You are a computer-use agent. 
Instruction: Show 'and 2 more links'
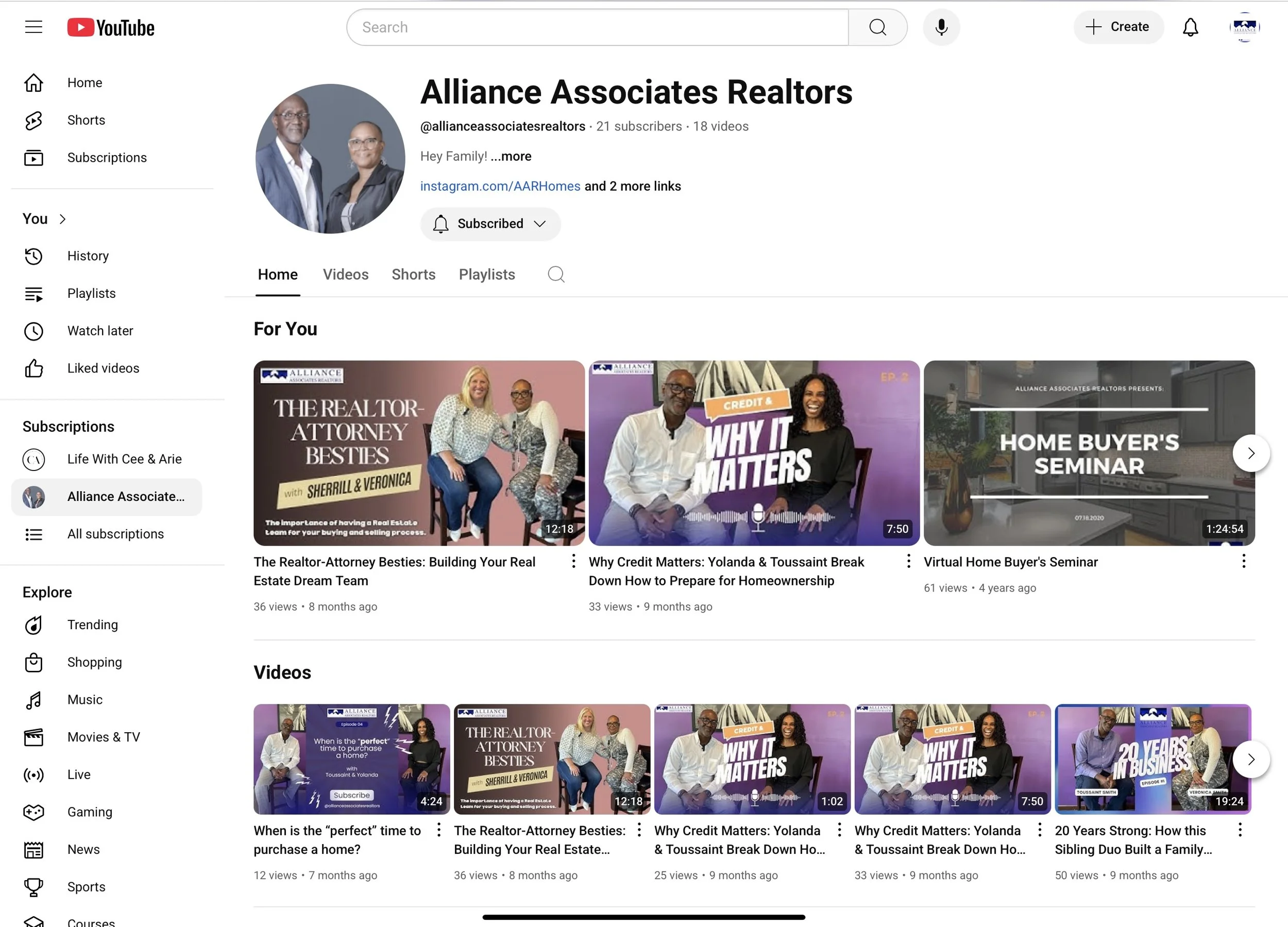pyautogui.click(x=633, y=187)
